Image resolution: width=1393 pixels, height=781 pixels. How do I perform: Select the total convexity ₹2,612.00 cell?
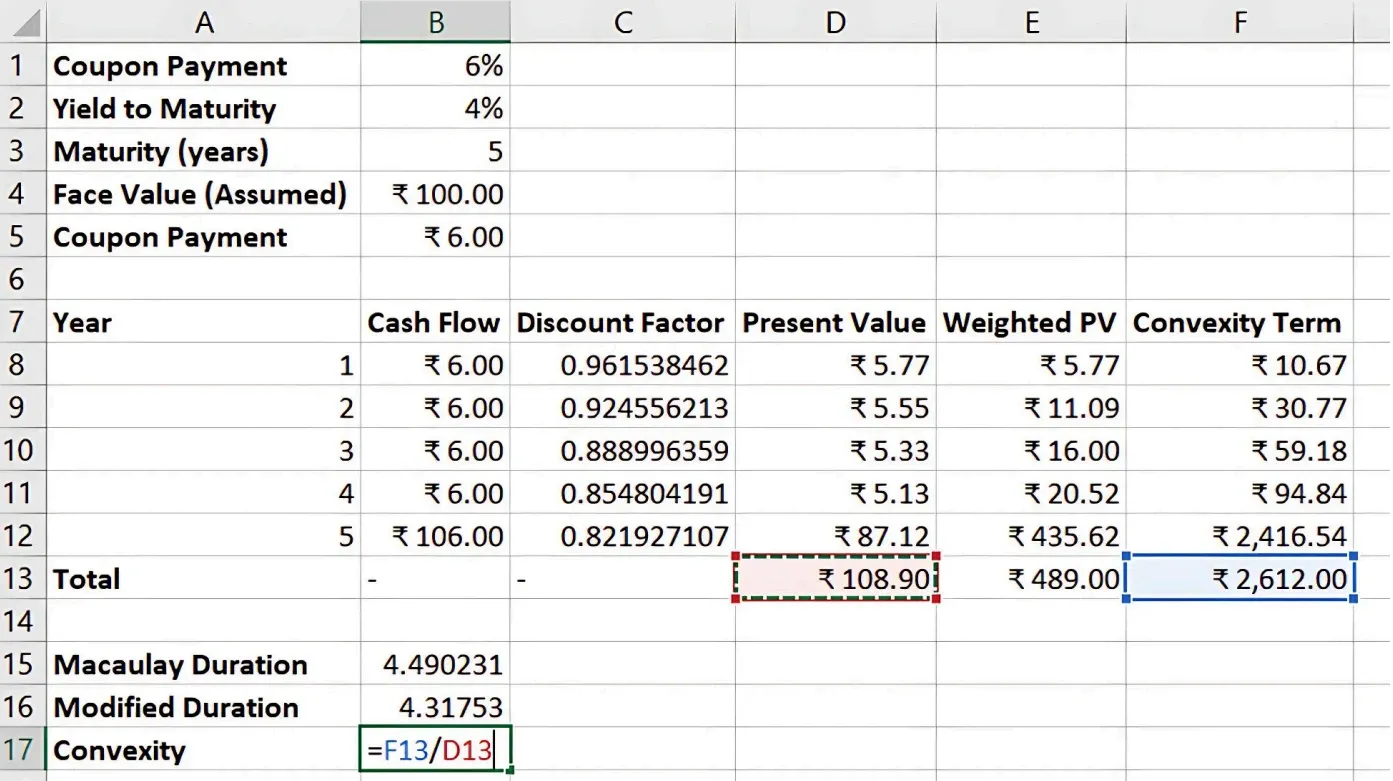click(1240, 579)
